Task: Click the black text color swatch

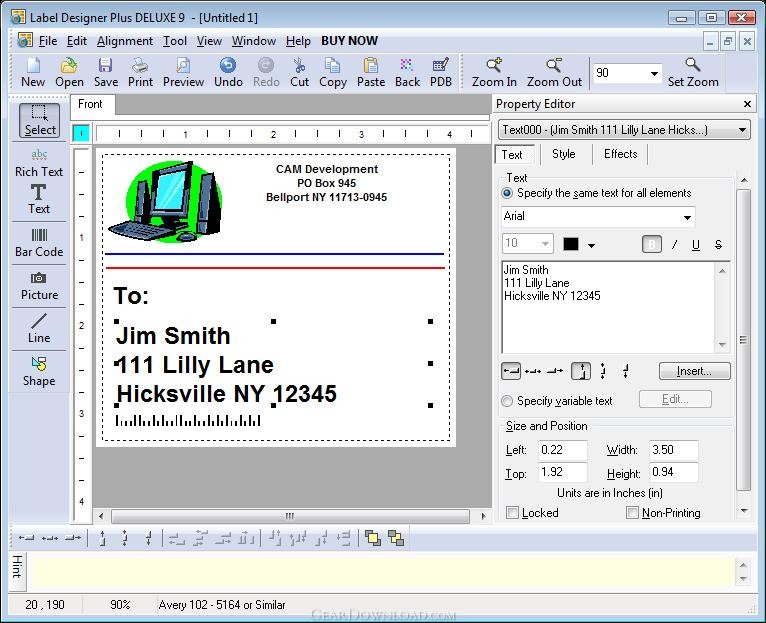Action: pos(571,244)
